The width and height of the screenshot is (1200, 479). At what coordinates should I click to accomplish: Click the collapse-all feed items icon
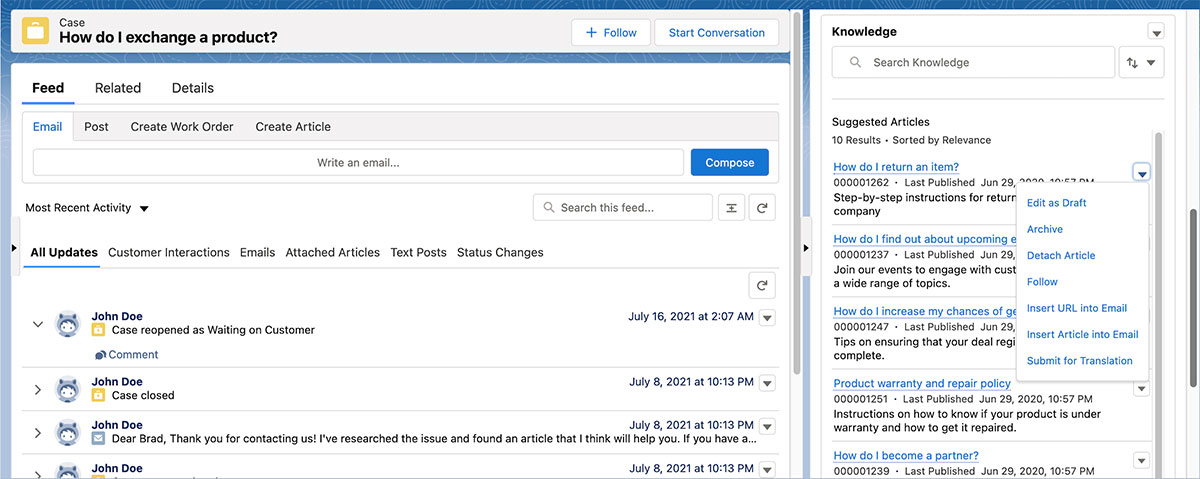pyautogui.click(x=731, y=208)
